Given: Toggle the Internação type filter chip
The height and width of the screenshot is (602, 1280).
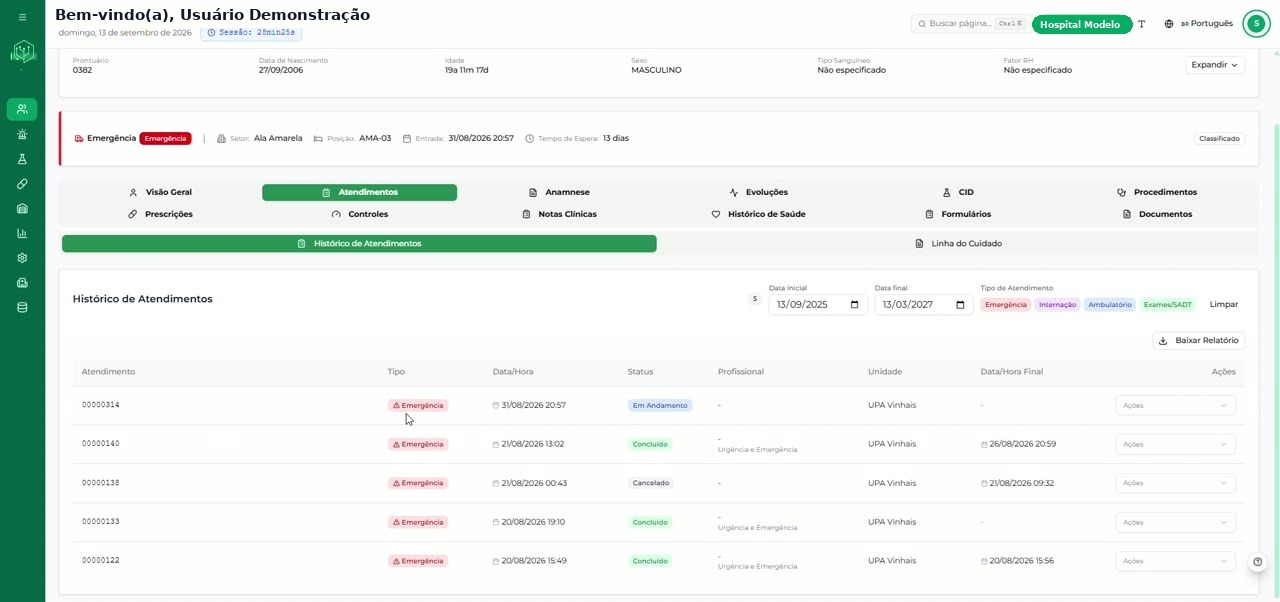Looking at the screenshot, I should pyautogui.click(x=1057, y=305).
